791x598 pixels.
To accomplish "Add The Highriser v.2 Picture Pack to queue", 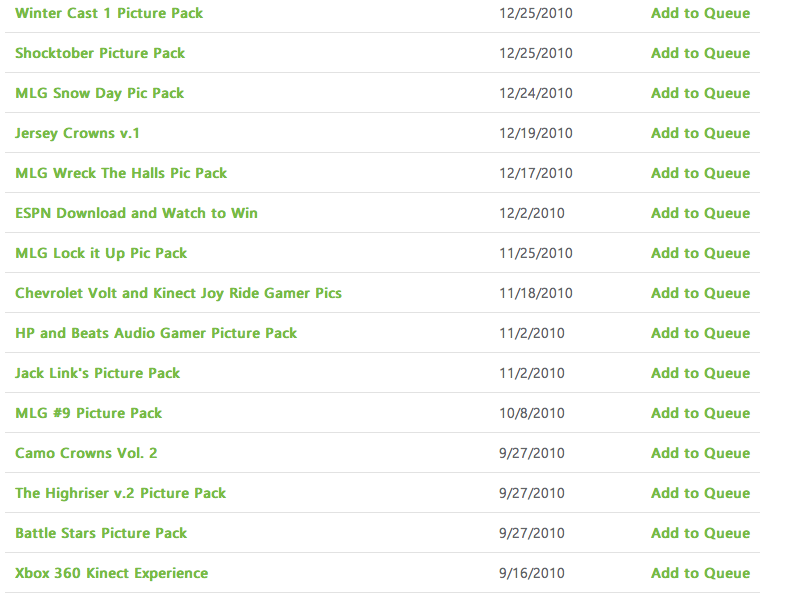I will click(x=700, y=493).
